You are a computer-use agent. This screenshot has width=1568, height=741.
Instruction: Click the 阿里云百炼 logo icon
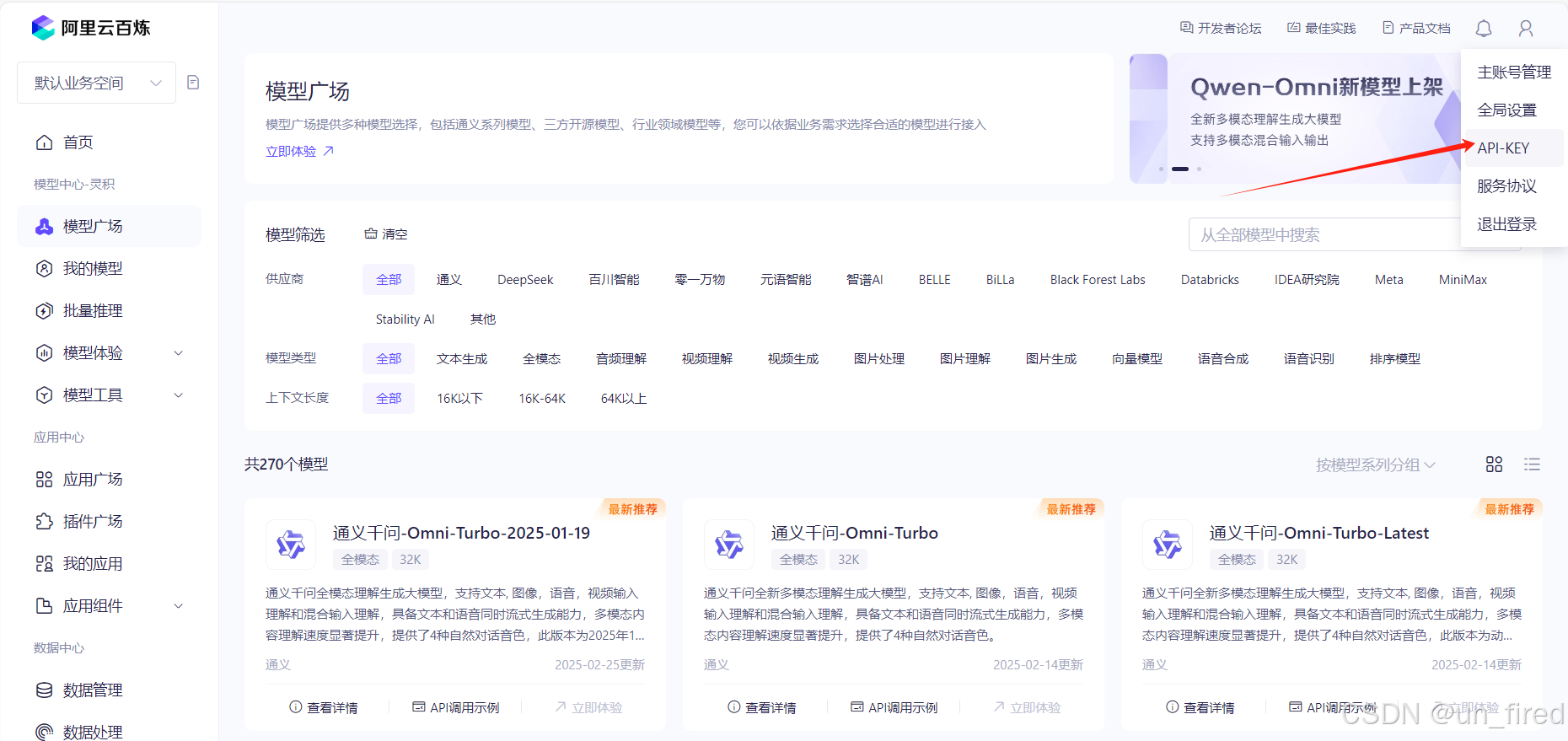pos(43,28)
